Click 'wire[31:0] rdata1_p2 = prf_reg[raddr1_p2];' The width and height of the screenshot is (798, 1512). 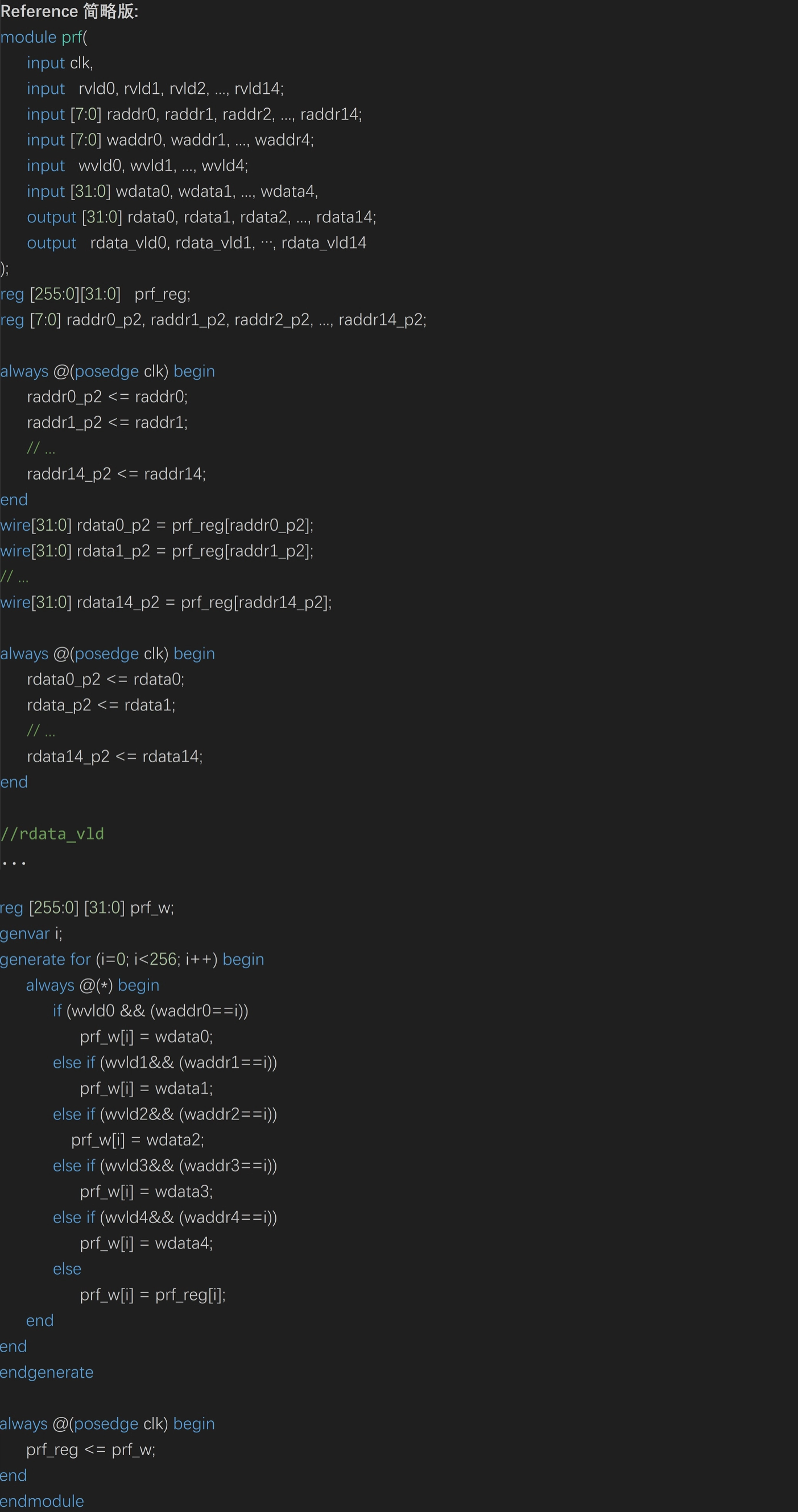pyautogui.click(x=156, y=551)
